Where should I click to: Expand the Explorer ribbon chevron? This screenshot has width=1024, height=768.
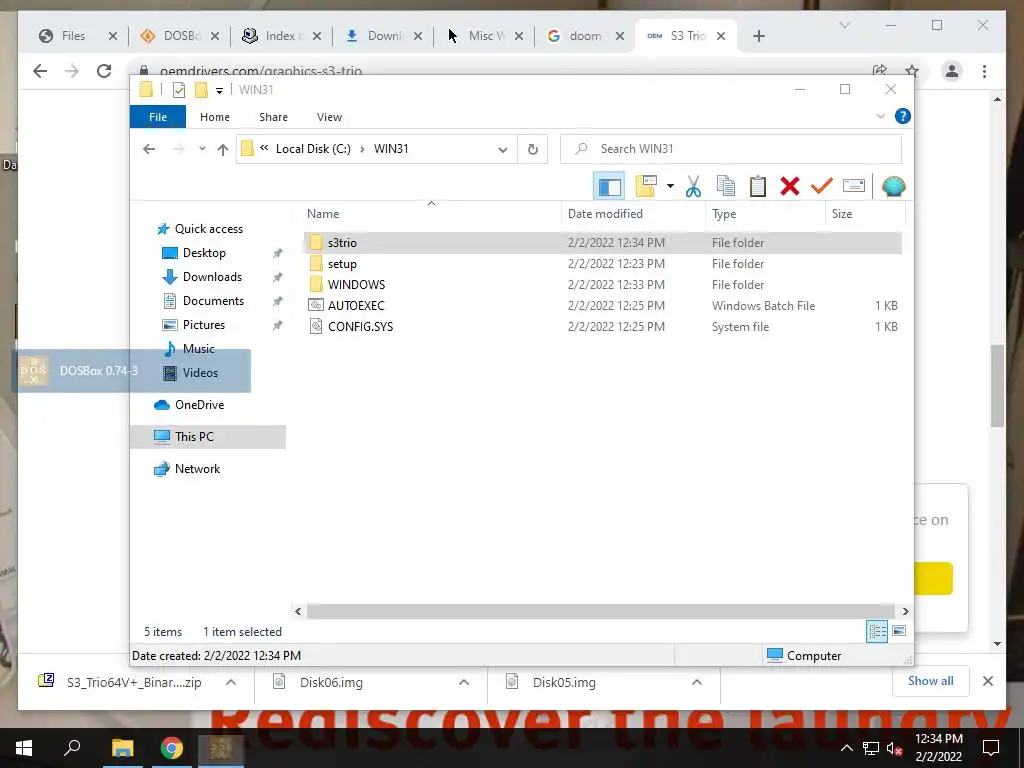[x=880, y=116]
